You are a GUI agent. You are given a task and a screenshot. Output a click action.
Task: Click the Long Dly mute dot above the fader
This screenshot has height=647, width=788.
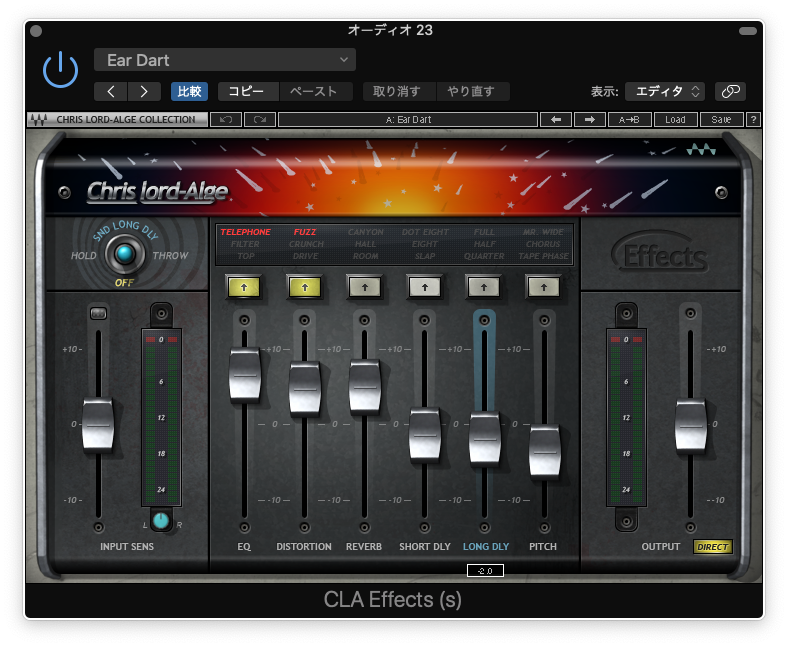[x=484, y=320]
